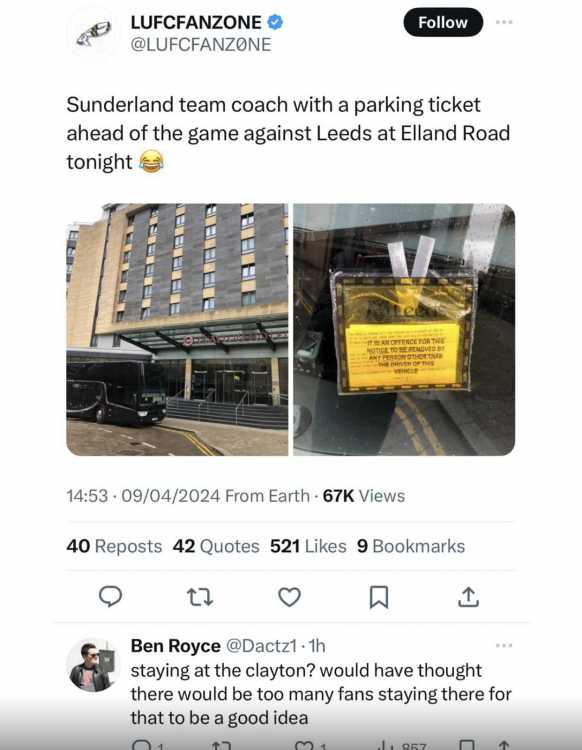Open Ben Royce's profile picture
The width and height of the screenshot is (582, 750).
coord(93,666)
